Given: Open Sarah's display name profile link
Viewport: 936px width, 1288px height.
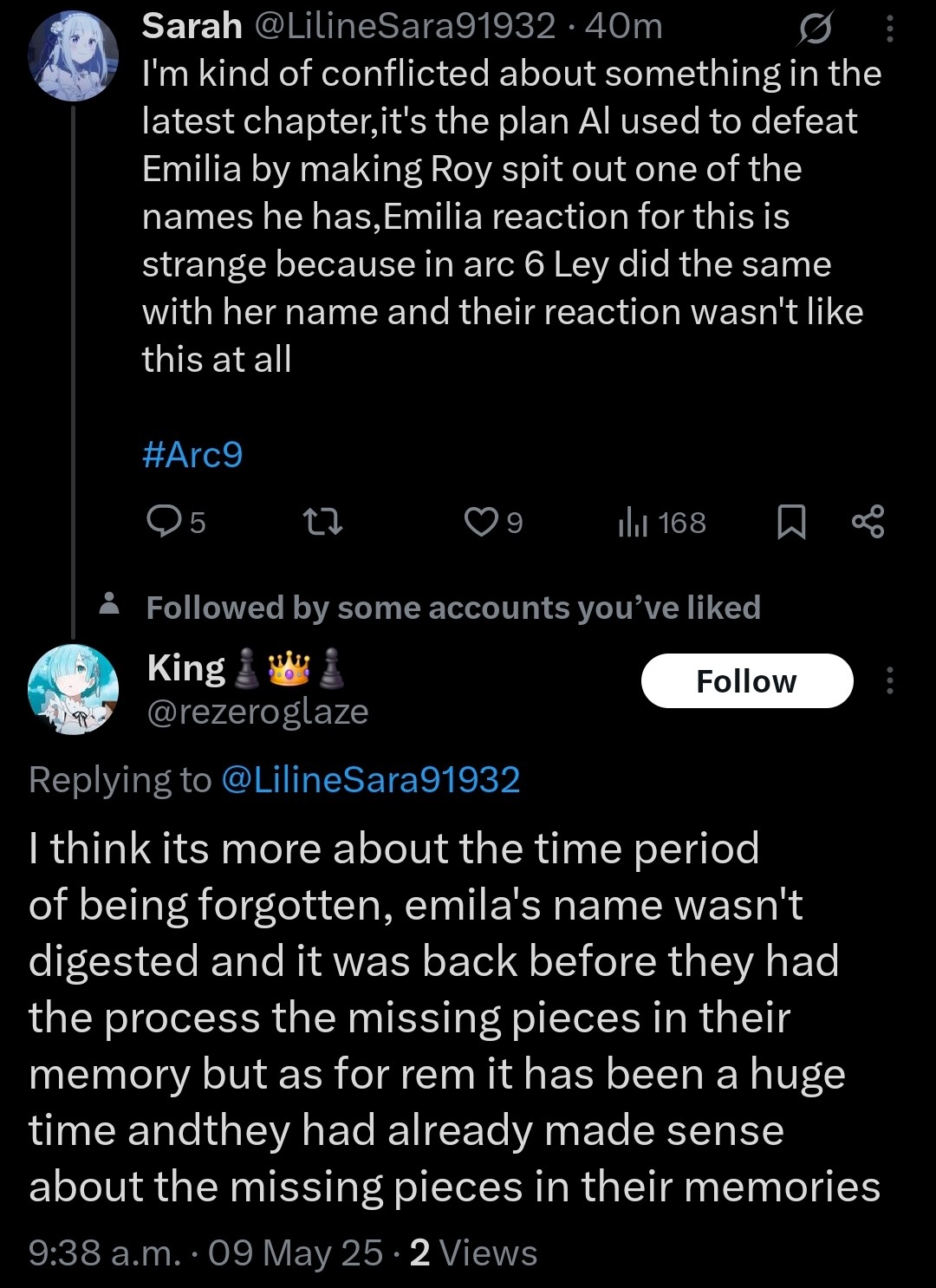Looking at the screenshot, I should (192, 26).
